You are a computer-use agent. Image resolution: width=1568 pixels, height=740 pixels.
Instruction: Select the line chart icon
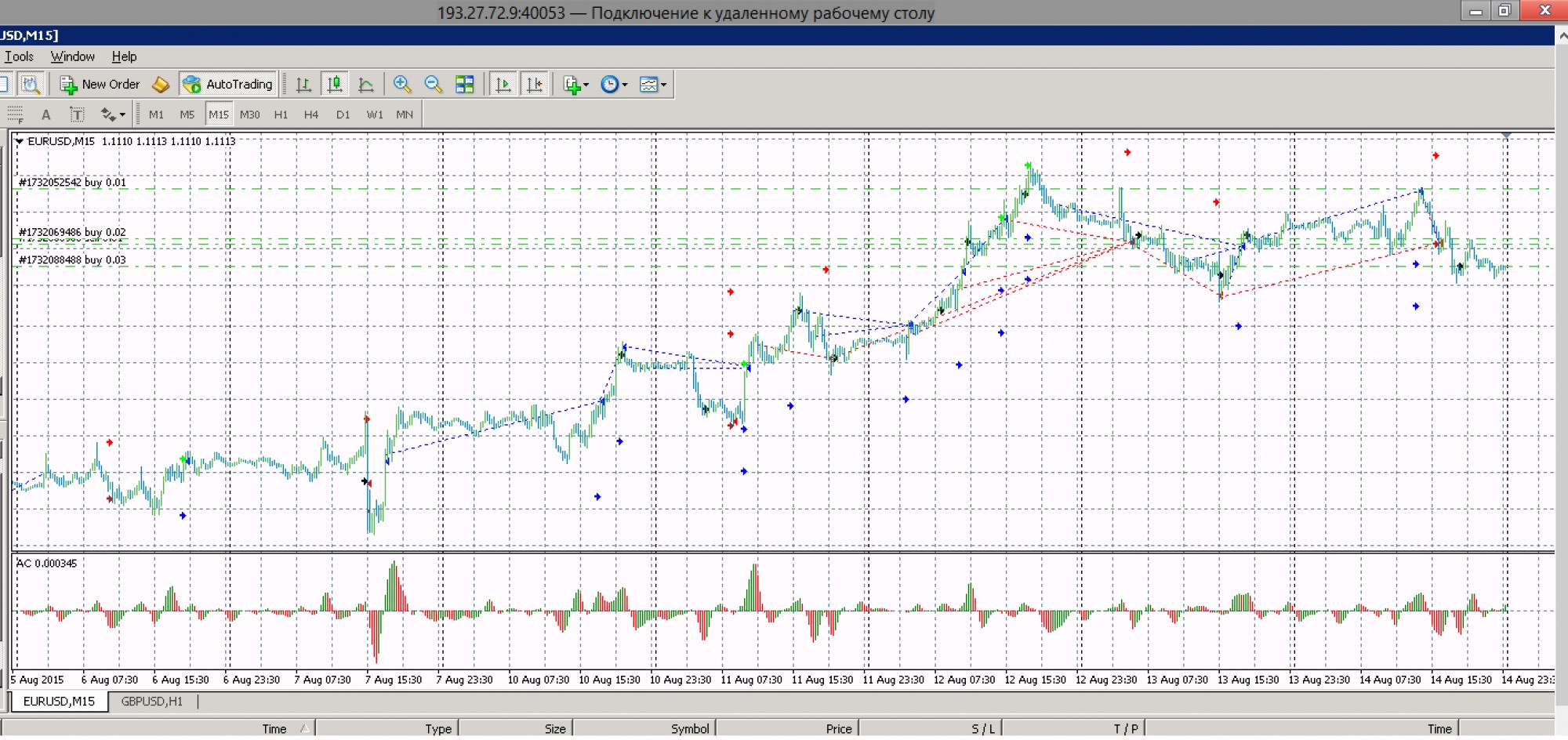tap(365, 85)
